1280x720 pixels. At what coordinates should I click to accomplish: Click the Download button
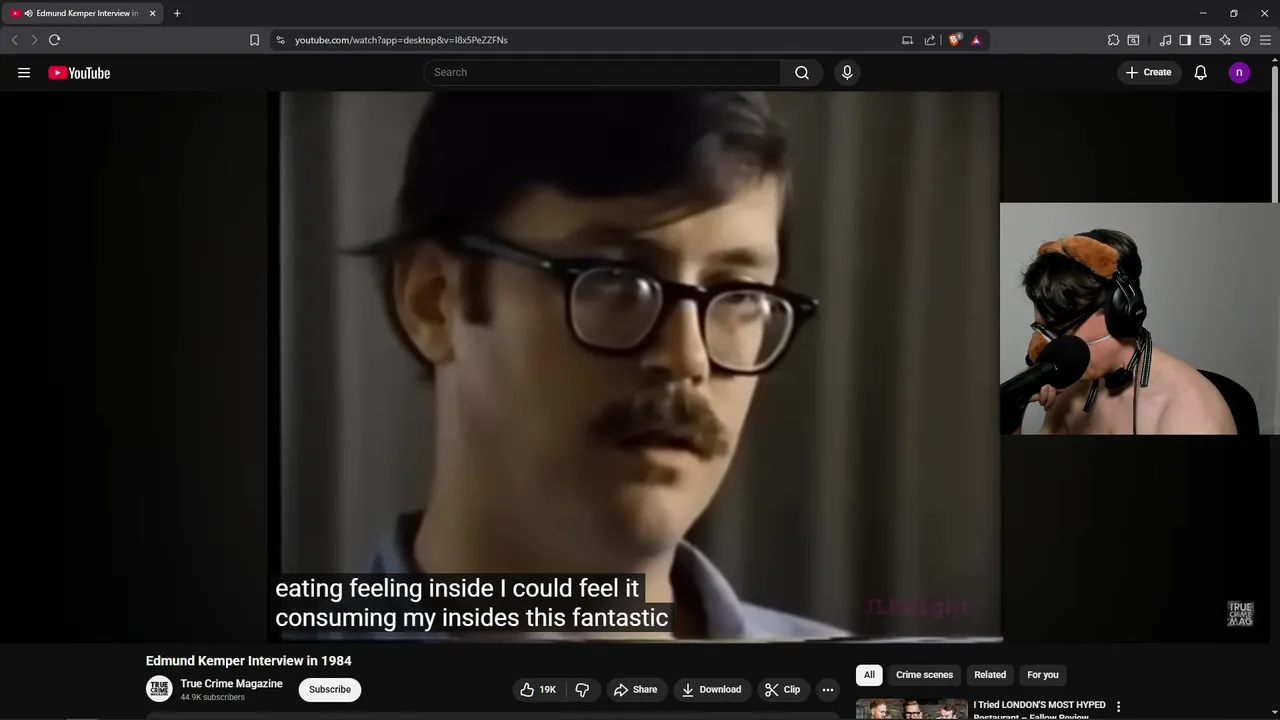pyautogui.click(x=711, y=689)
